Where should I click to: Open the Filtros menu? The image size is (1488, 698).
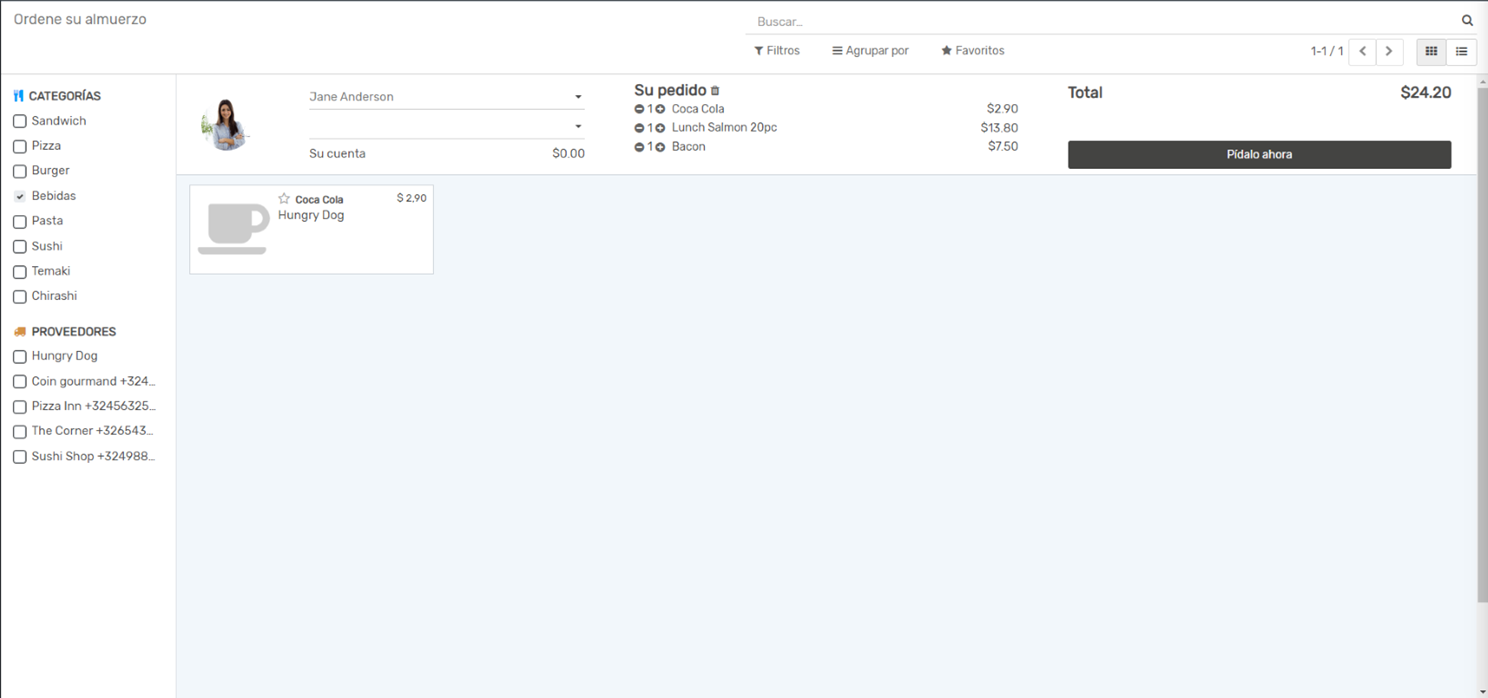777,51
